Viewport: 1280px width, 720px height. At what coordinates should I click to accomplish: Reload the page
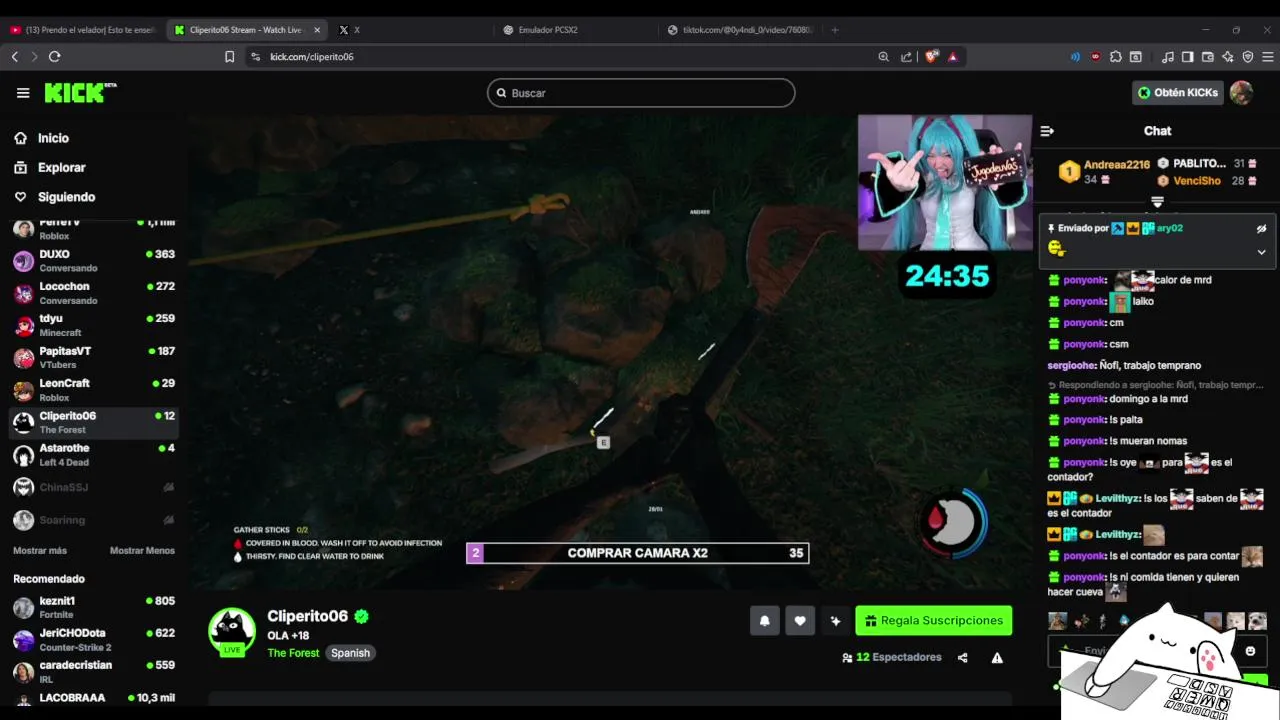click(x=55, y=57)
